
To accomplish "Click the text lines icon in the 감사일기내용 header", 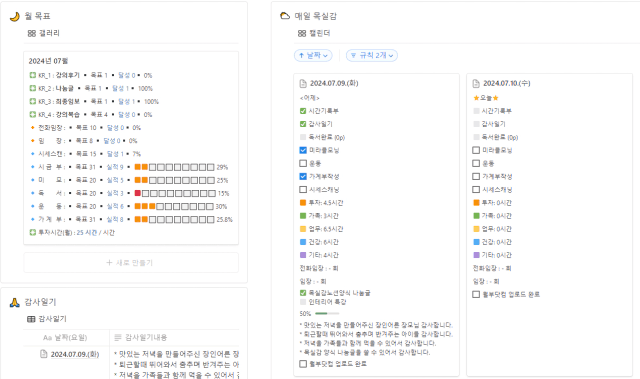I will 118,337.
